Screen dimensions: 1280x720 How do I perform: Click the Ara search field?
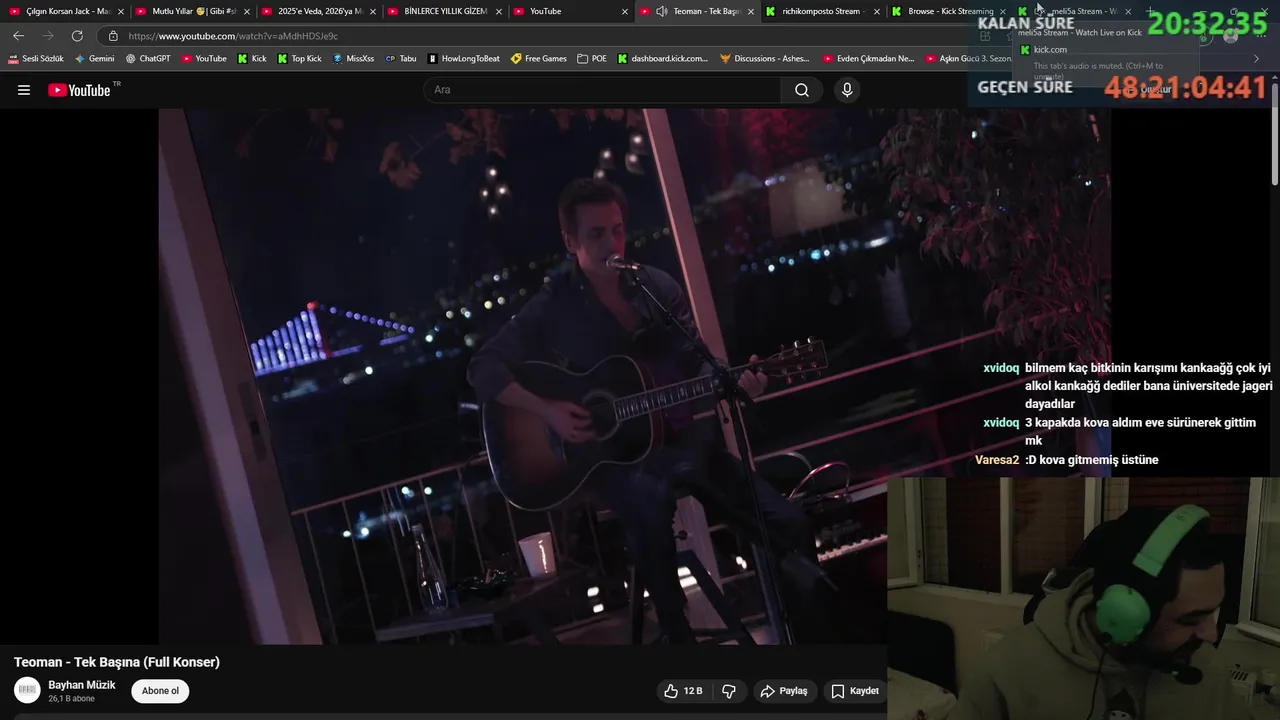[602, 90]
